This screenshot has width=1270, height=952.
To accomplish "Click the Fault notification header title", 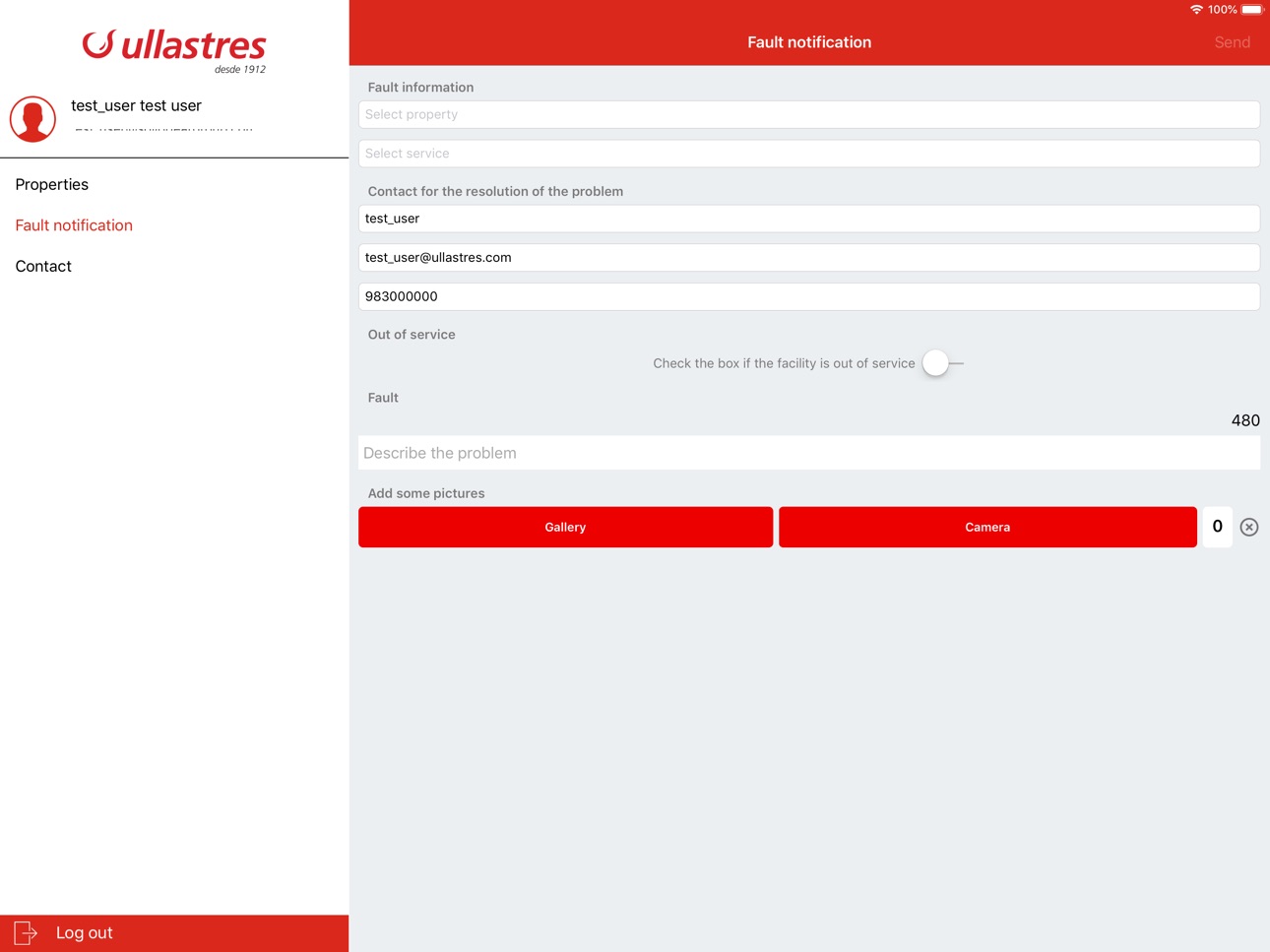I will (809, 42).
